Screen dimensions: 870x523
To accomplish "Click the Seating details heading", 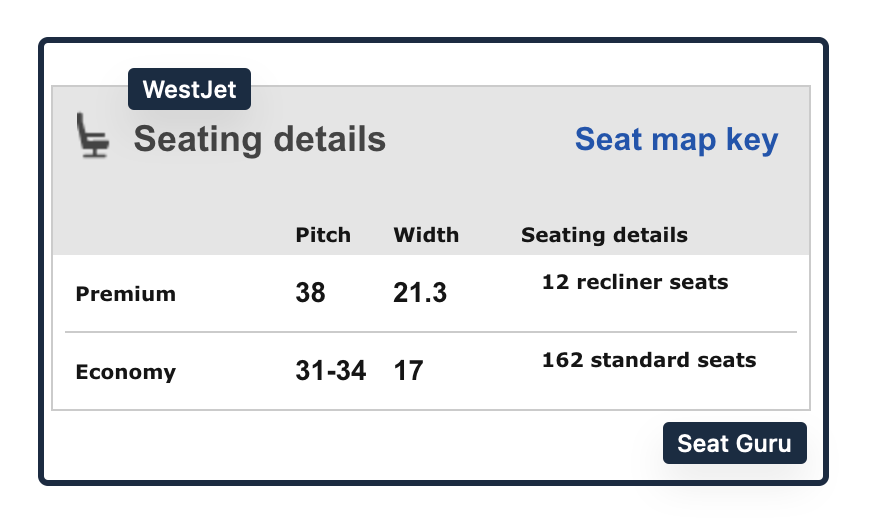I will [259, 139].
